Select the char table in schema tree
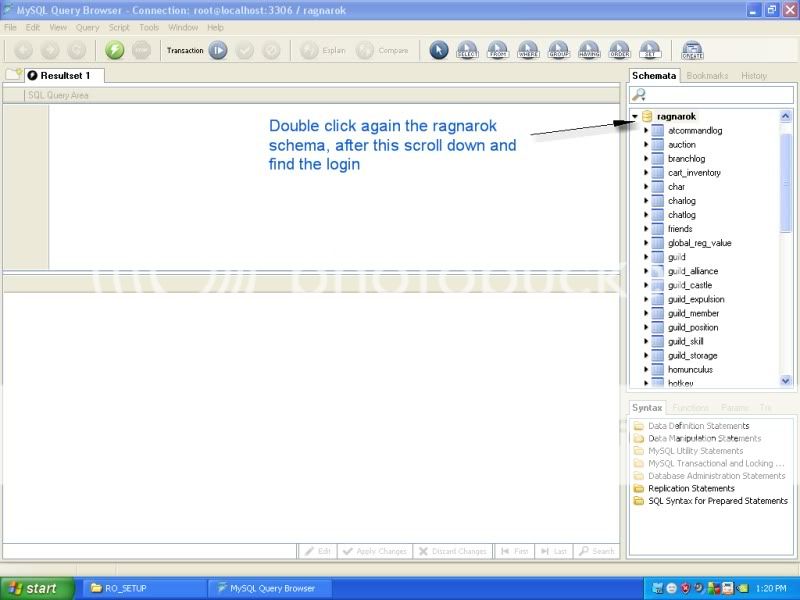Image resolution: width=800 pixels, height=600 pixels. pyautogui.click(x=676, y=187)
